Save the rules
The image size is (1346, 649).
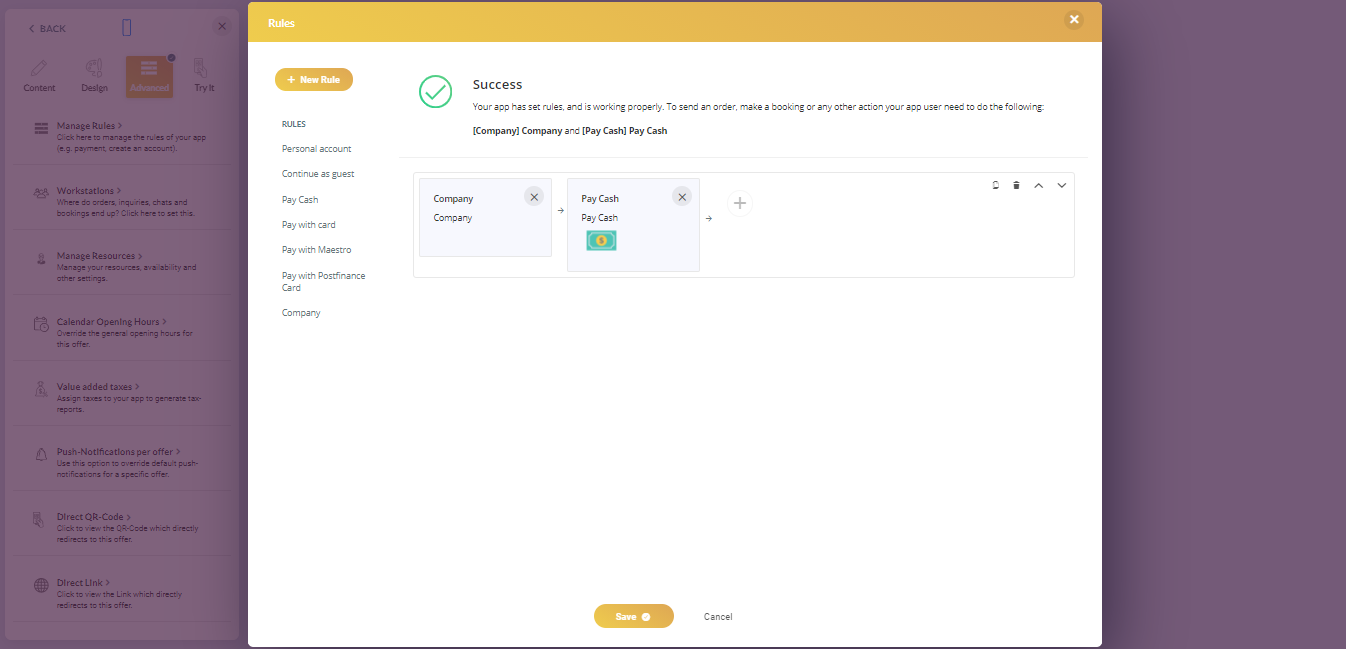click(x=633, y=616)
